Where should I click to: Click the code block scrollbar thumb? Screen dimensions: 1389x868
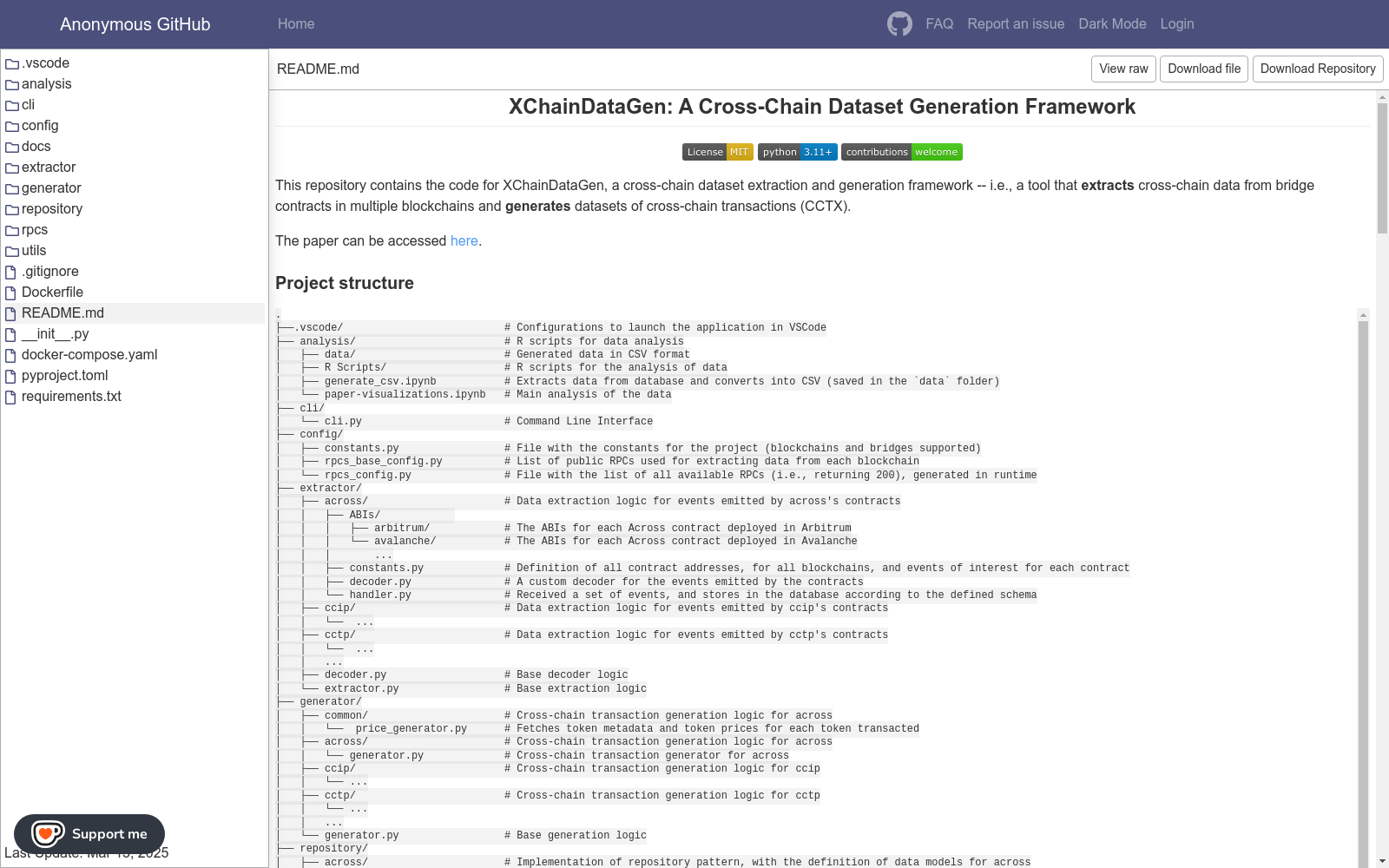point(1363,595)
